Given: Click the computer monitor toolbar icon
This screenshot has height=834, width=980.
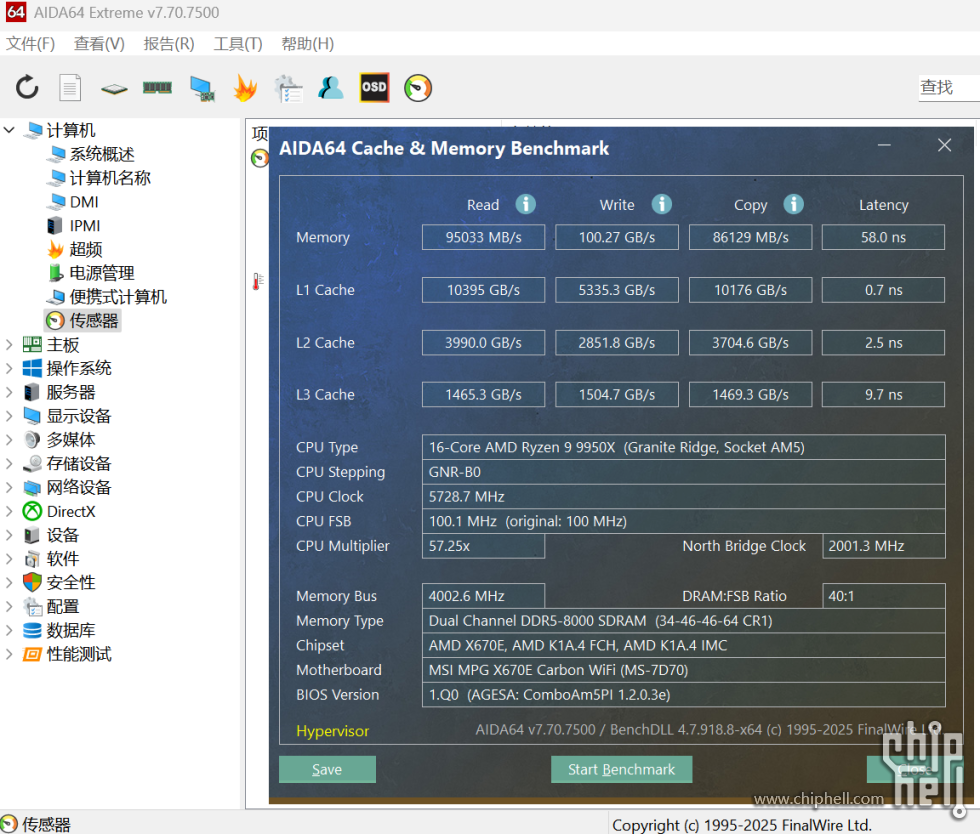Looking at the screenshot, I should [202, 88].
